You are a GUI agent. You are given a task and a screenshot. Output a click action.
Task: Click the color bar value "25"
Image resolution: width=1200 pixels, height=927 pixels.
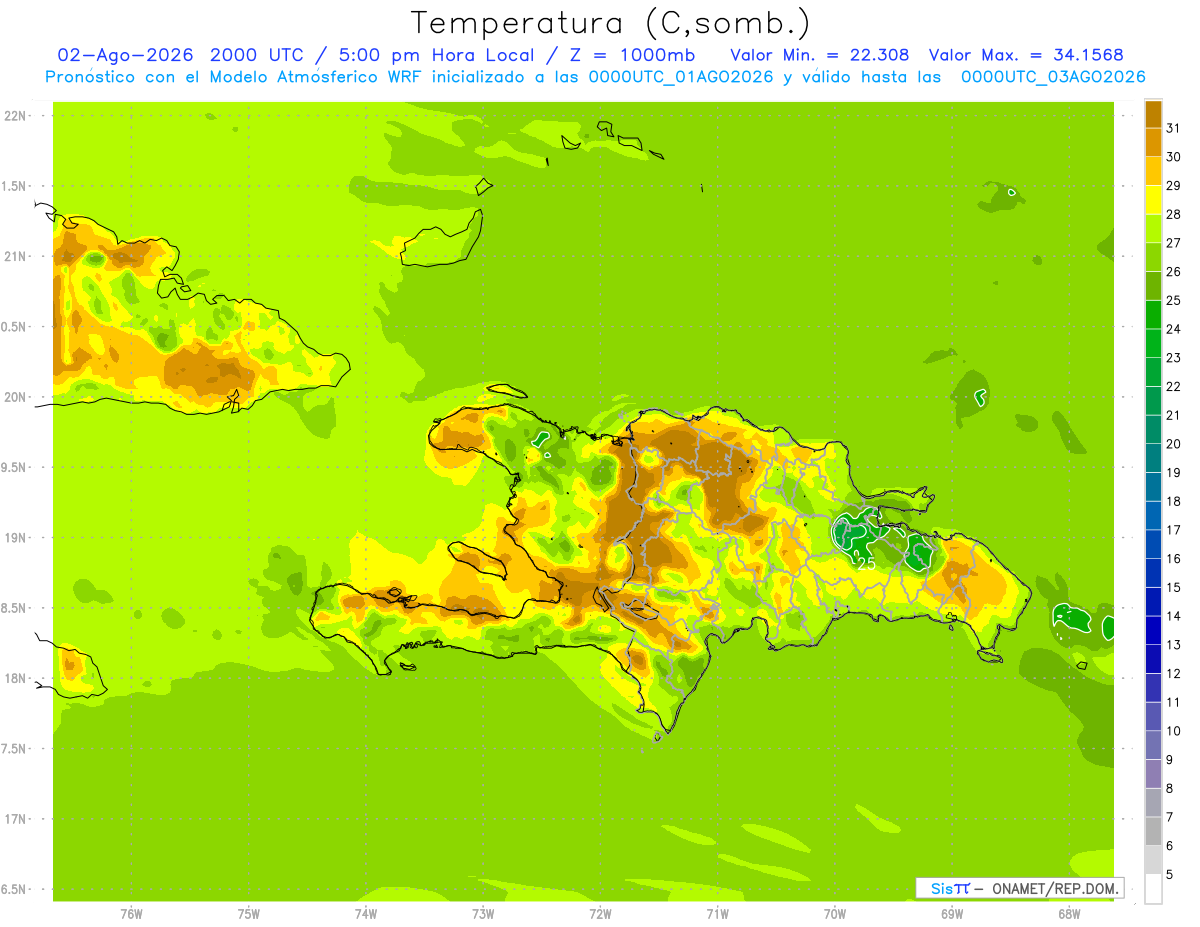click(1173, 300)
